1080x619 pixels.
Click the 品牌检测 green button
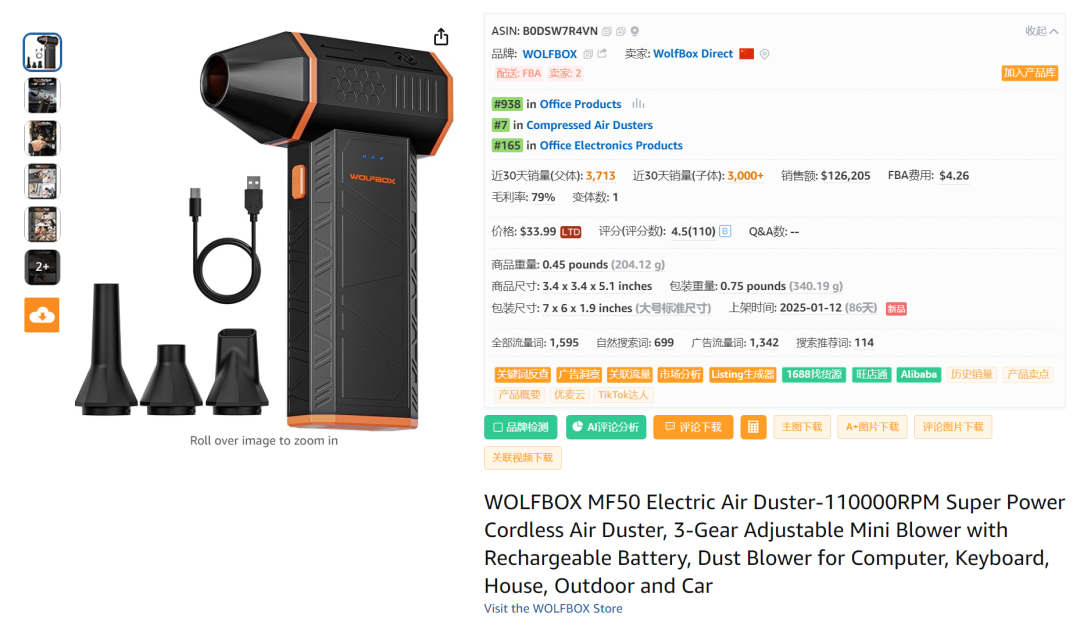(521, 427)
